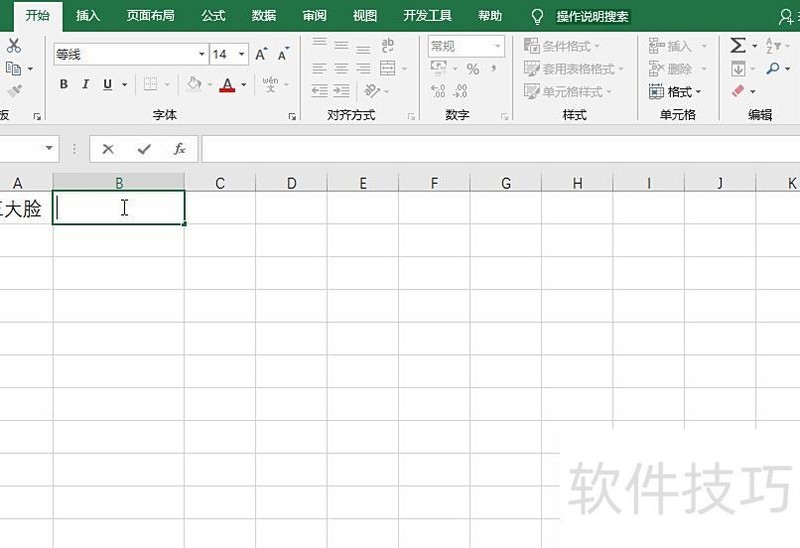Apply Comma Style
The image size is (800, 548).
point(493,68)
